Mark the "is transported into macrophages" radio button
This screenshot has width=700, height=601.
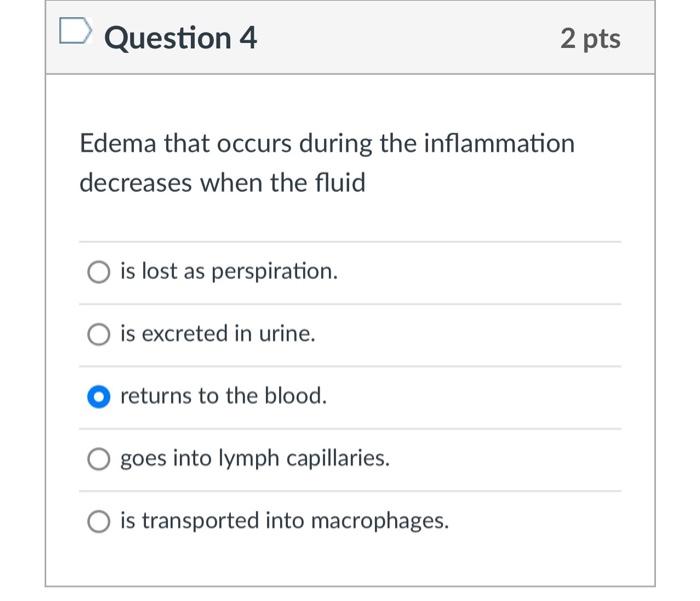[x=99, y=522]
